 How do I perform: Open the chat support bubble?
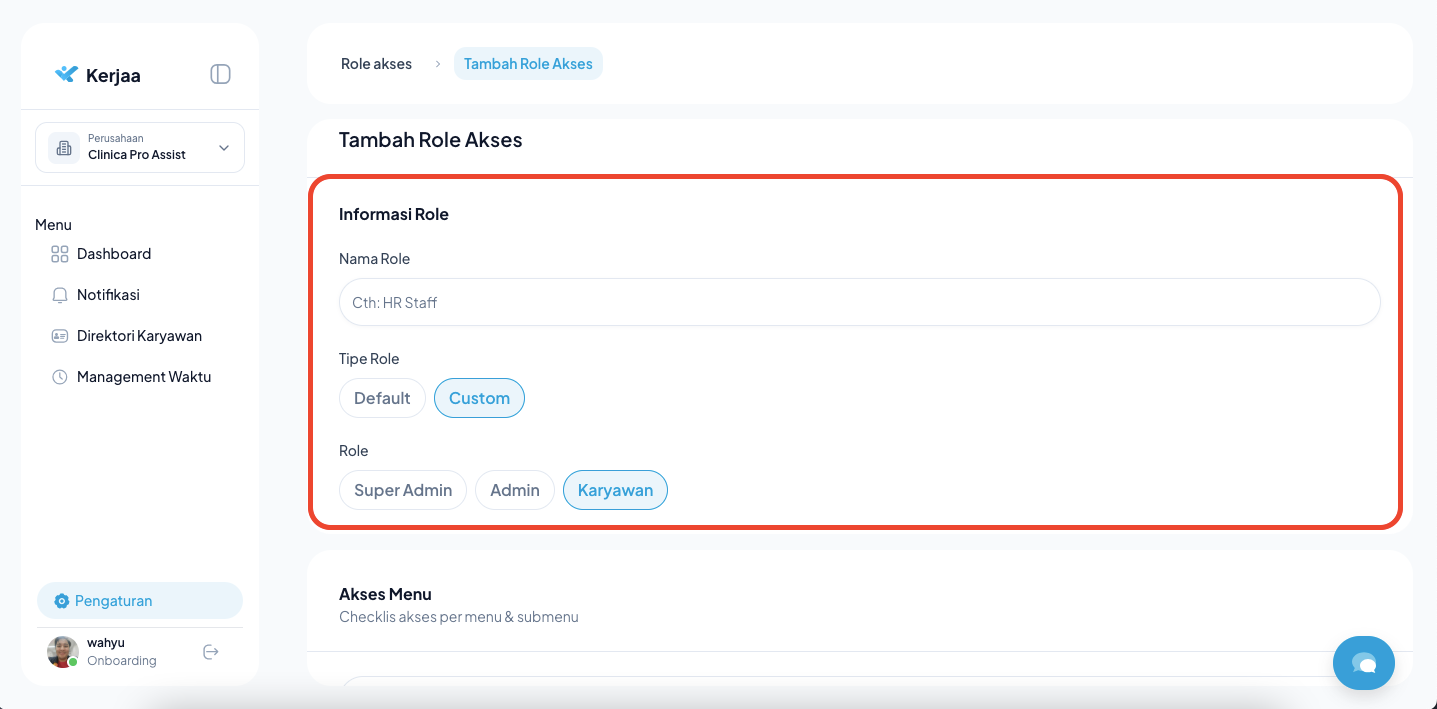click(x=1363, y=662)
